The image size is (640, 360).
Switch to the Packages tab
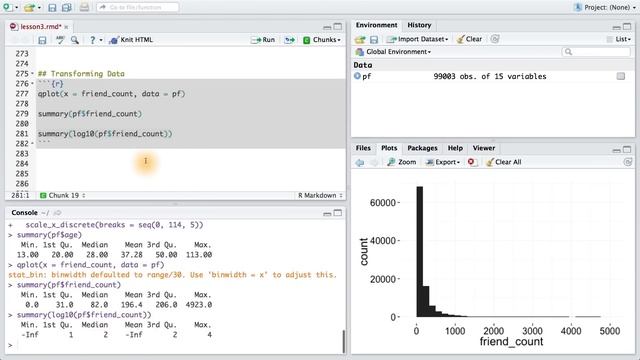422,148
